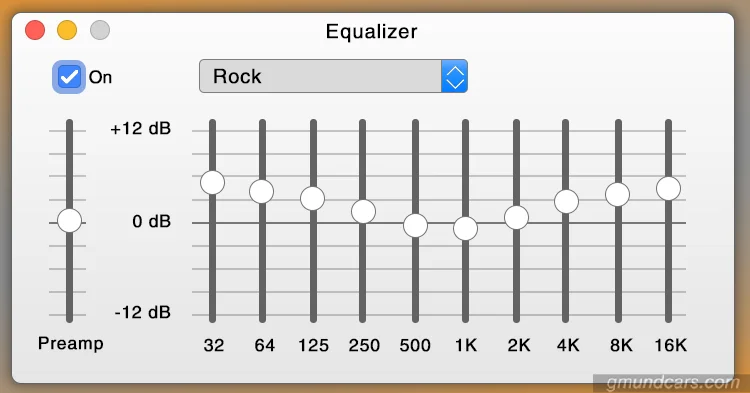Click the '125' frequency label
Screen dimensions: 750x393
(x=313, y=345)
